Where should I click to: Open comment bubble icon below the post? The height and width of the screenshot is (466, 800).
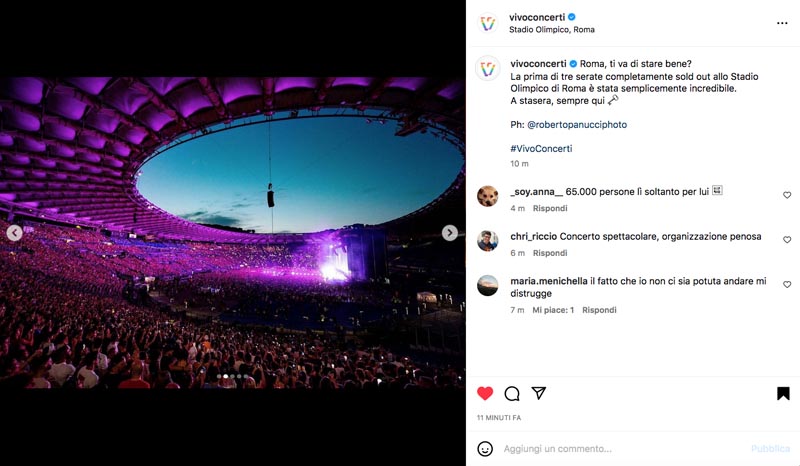(512, 394)
